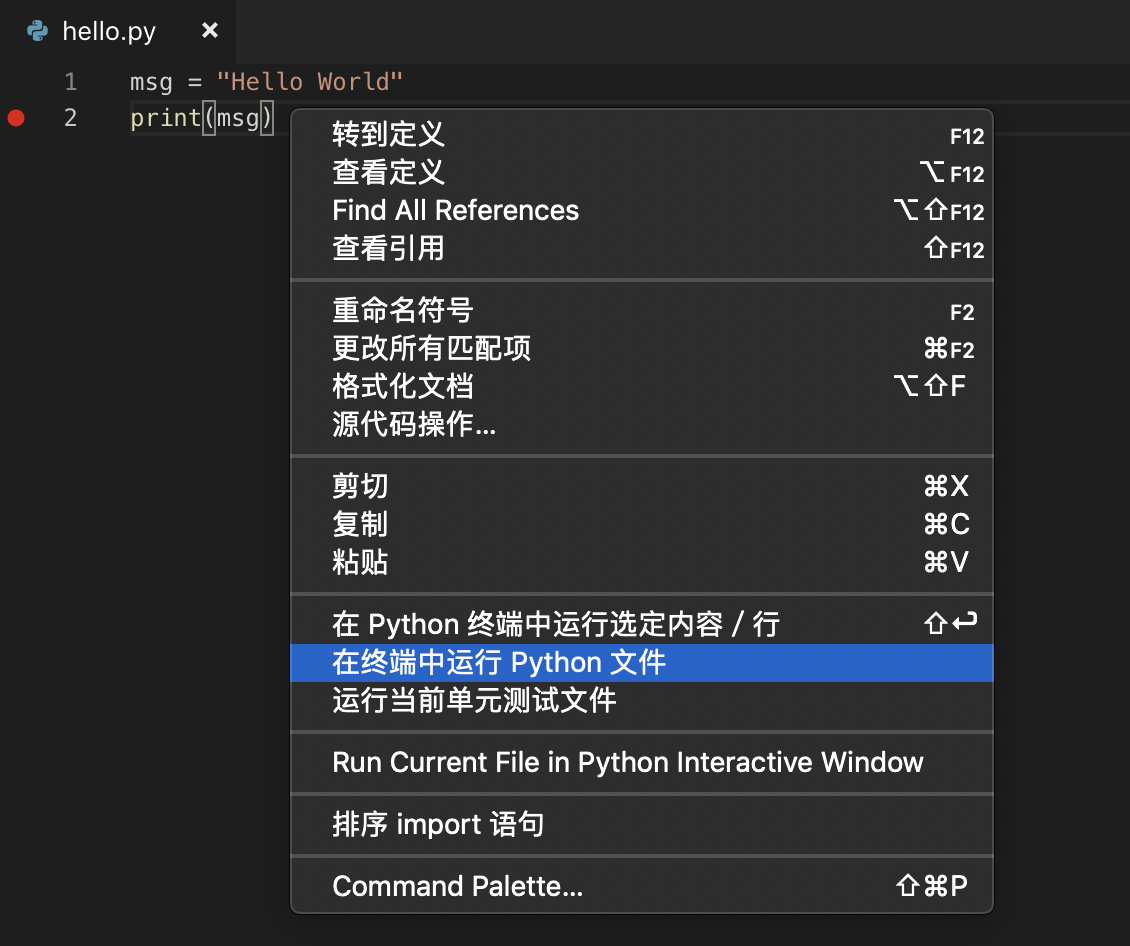The width and height of the screenshot is (1130, 946).
Task: Click the "Hello World" string in the code
Action: [310, 81]
